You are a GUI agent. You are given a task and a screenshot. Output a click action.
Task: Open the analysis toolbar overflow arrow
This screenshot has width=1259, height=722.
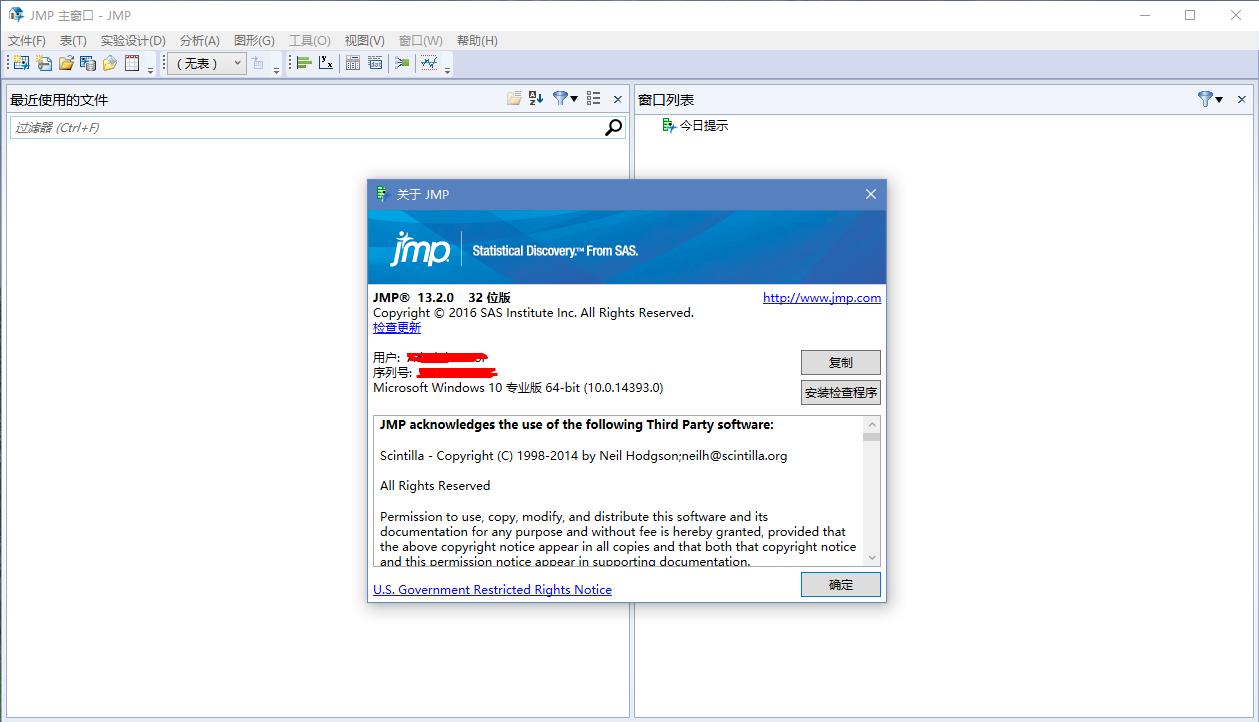447,69
